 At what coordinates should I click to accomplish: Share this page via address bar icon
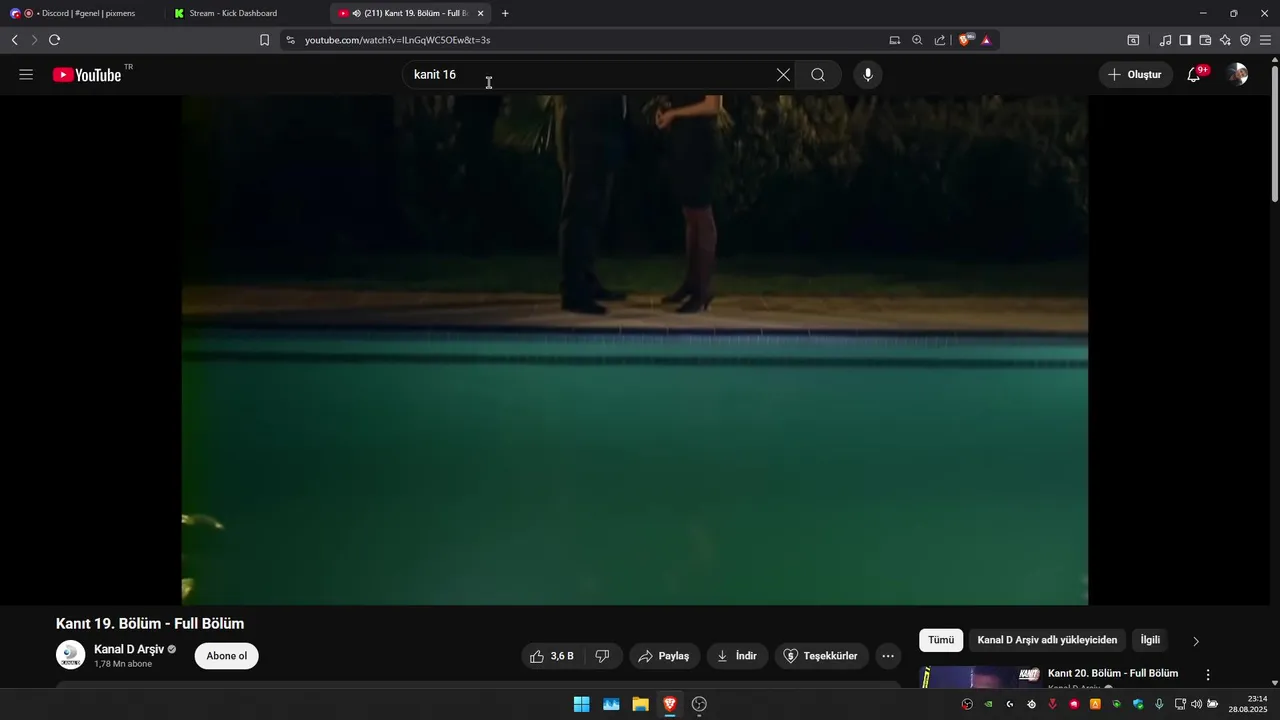(940, 40)
